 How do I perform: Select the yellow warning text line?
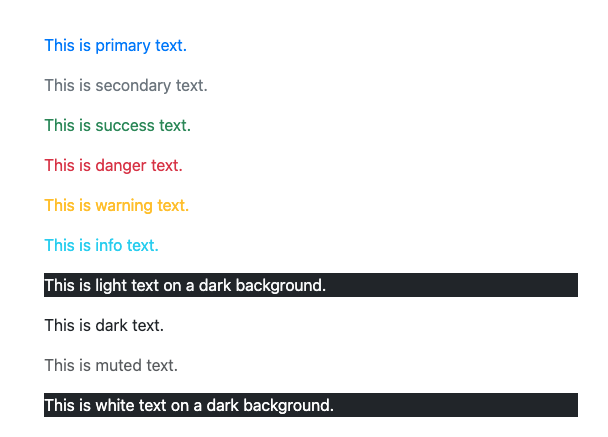(x=116, y=205)
